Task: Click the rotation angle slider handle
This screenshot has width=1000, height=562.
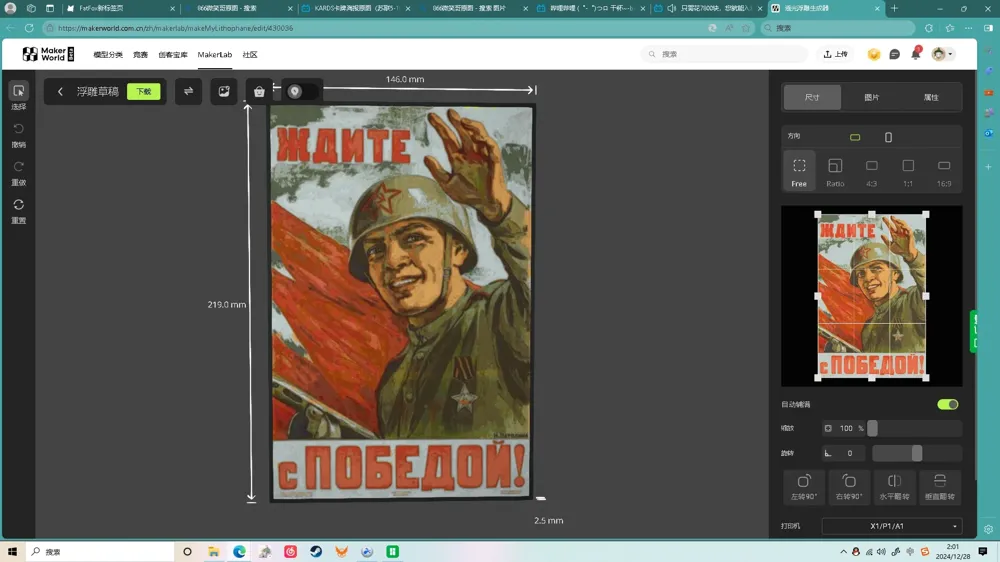Action: coord(916,453)
